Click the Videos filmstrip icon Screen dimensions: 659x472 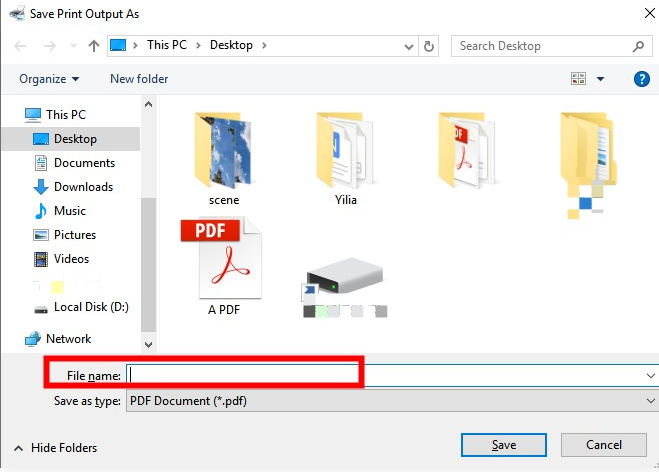click(x=41, y=259)
